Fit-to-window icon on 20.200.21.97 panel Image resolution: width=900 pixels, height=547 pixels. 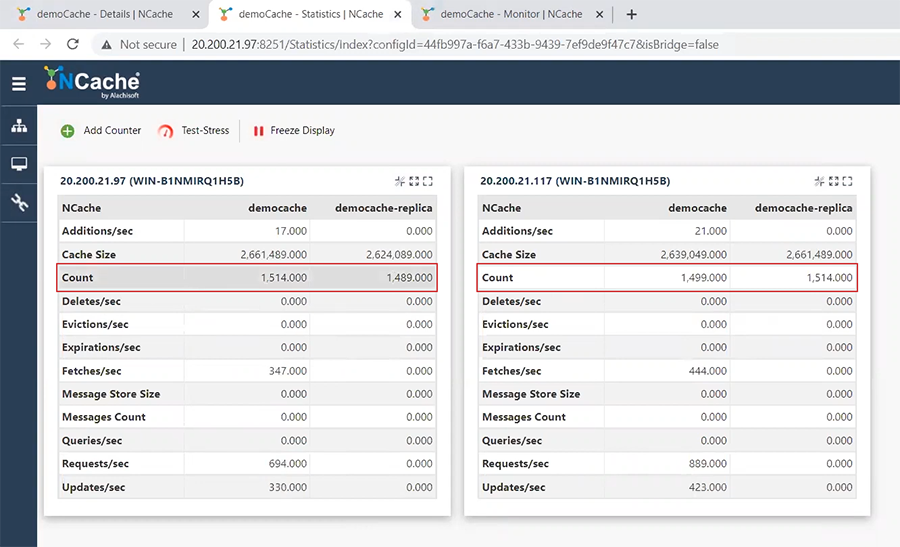[x=414, y=181]
